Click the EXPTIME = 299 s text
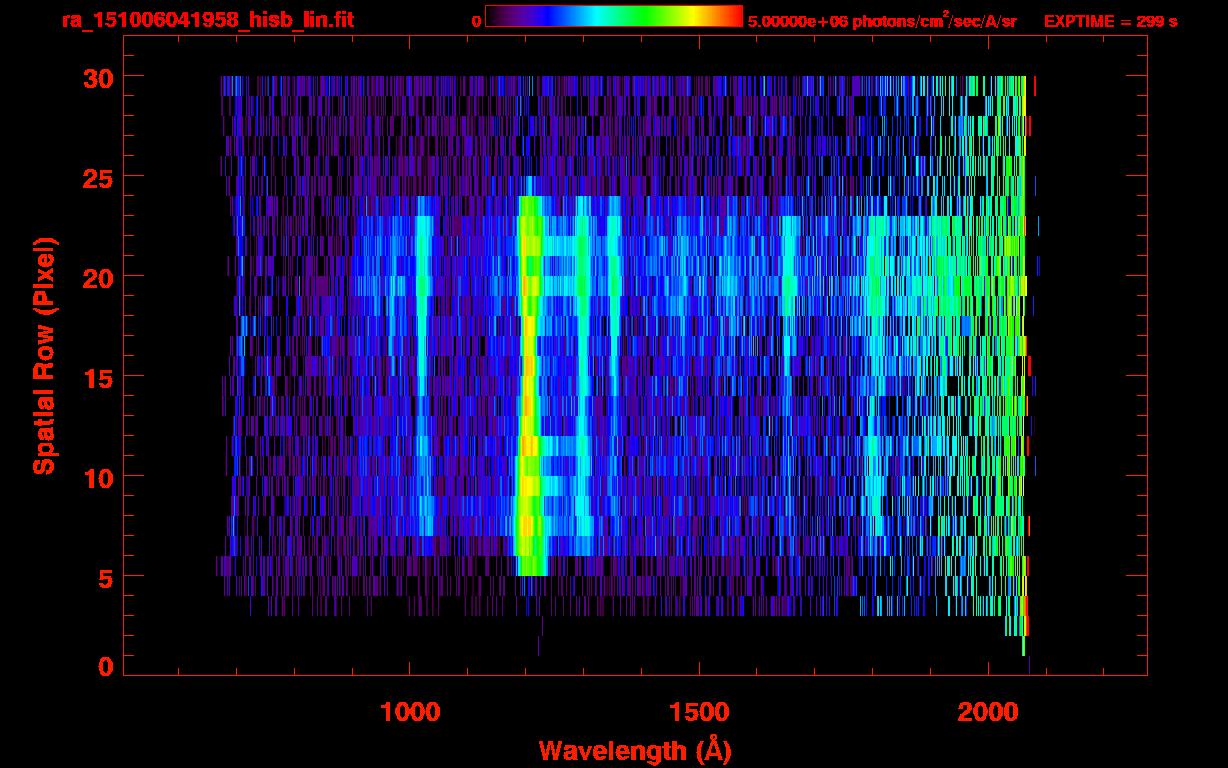 [x=1110, y=20]
